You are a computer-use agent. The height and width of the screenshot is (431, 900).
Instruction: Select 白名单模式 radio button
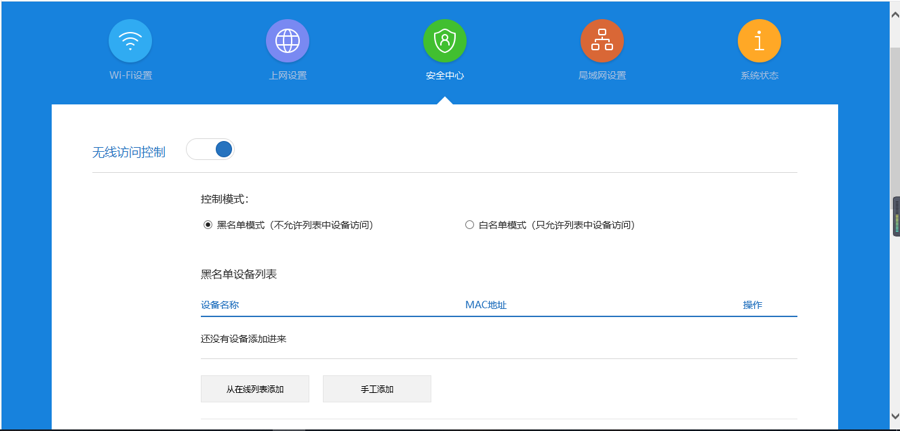469,226
